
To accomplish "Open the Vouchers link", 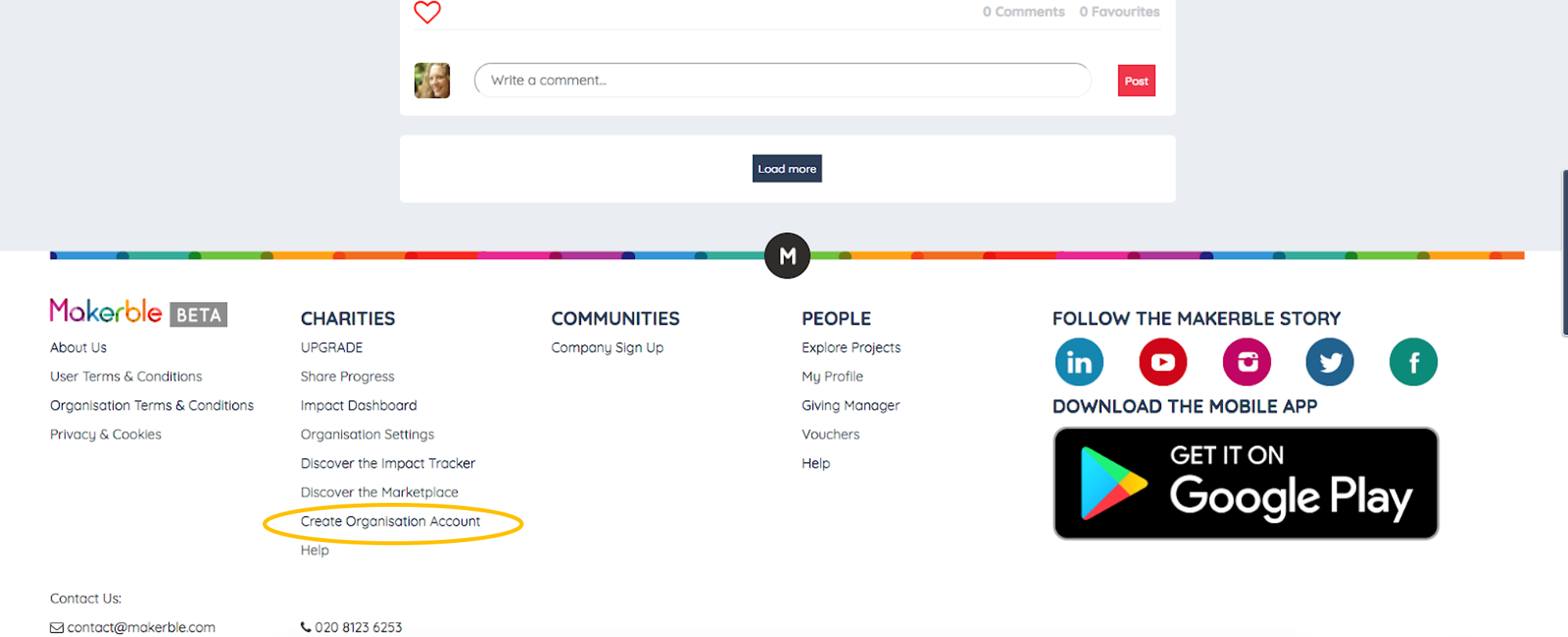I will (x=830, y=435).
